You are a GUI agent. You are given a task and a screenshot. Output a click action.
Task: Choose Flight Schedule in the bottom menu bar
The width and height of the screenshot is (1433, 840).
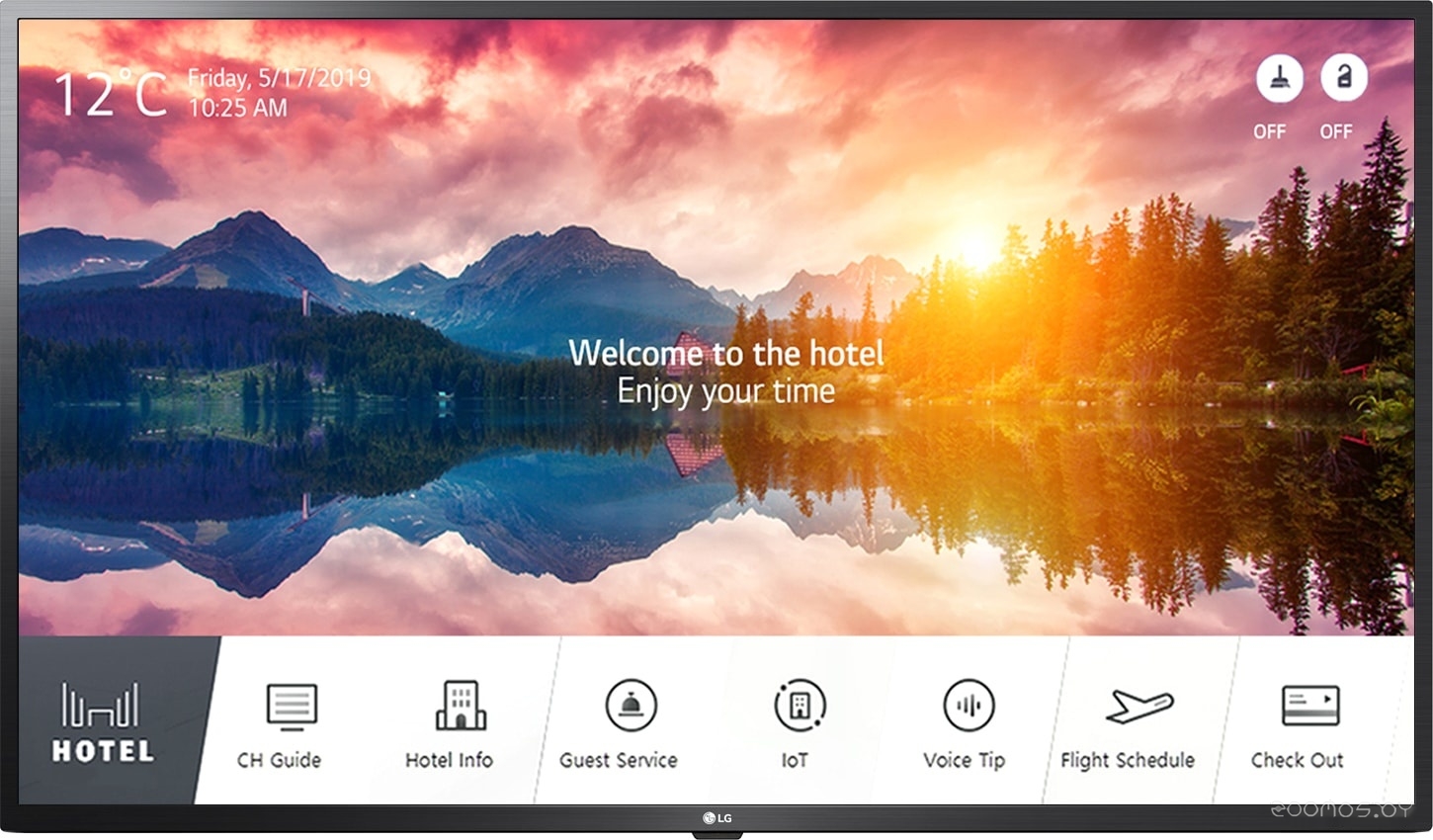[x=1129, y=761]
